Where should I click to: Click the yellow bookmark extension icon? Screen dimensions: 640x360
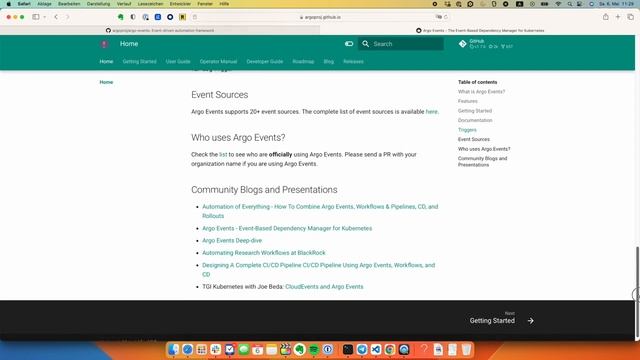182,17
